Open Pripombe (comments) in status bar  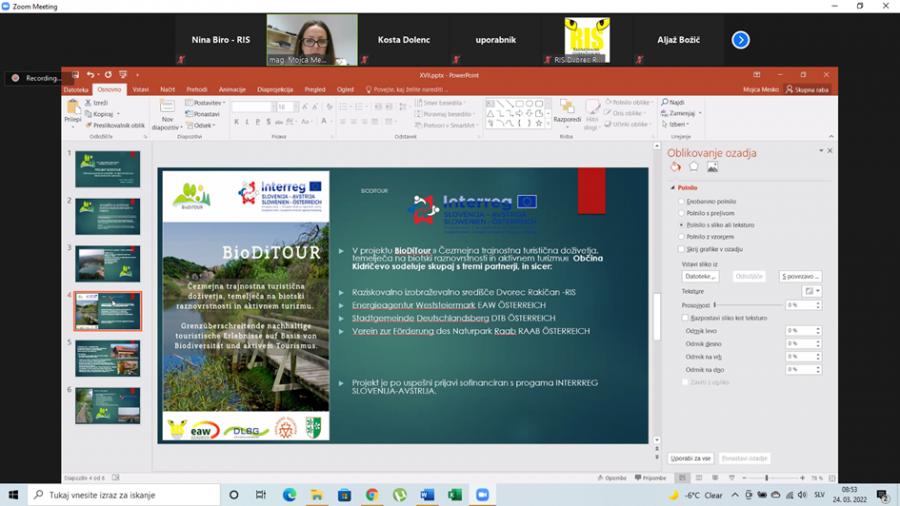click(x=651, y=477)
